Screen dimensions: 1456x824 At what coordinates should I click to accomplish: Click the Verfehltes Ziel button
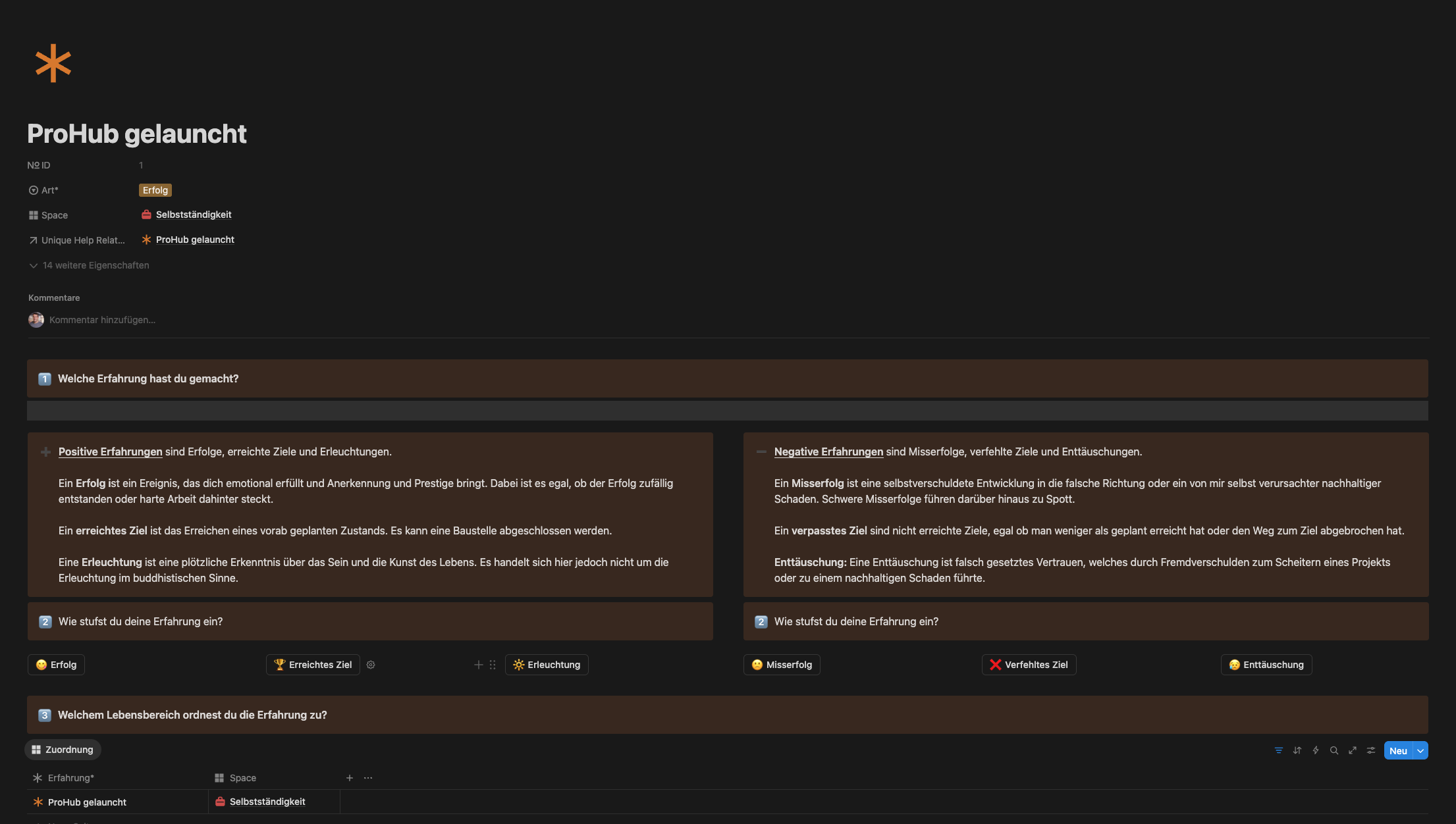click(1029, 665)
